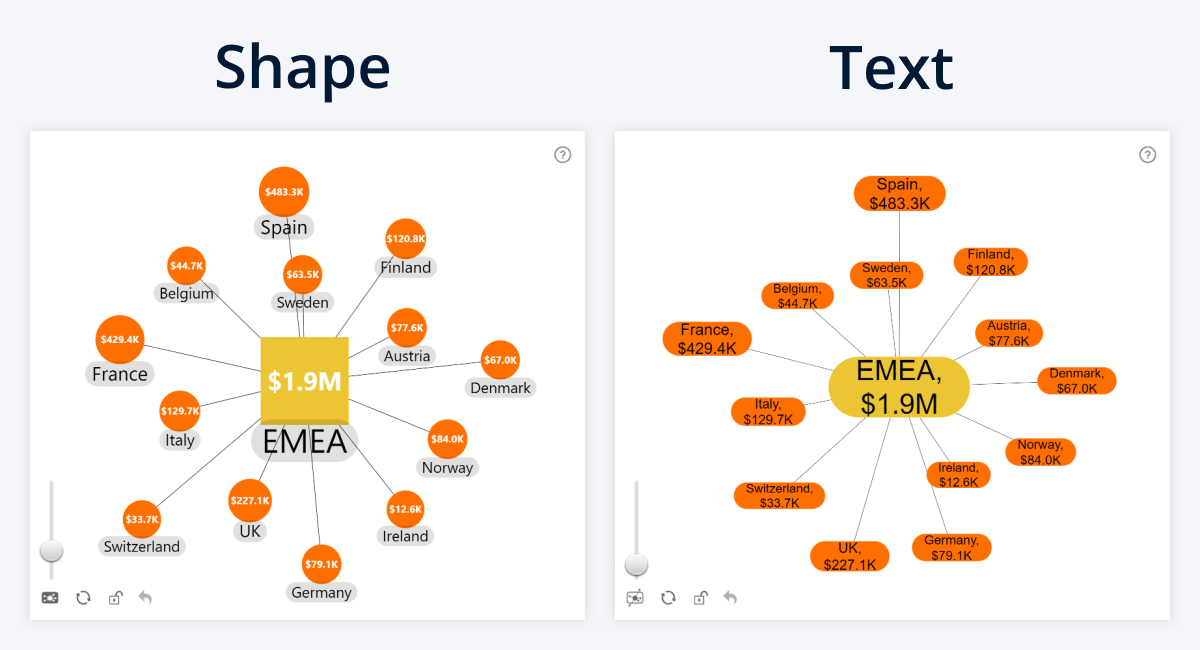Select the France, $429.4K text node
Image resolution: width=1200 pixels, height=650 pixels.
coord(707,339)
